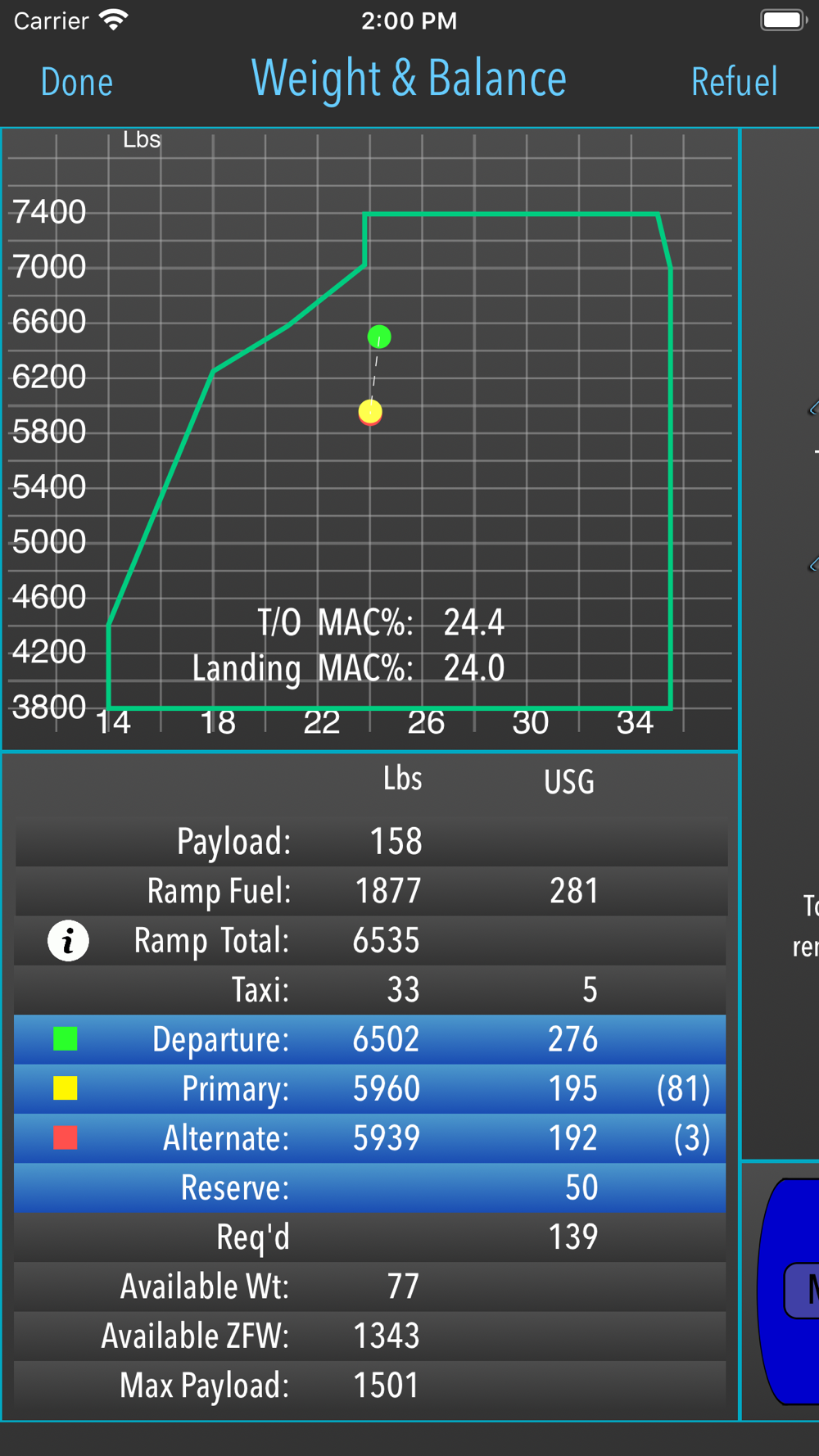Tap the 7400 label on weight axis

point(49,212)
